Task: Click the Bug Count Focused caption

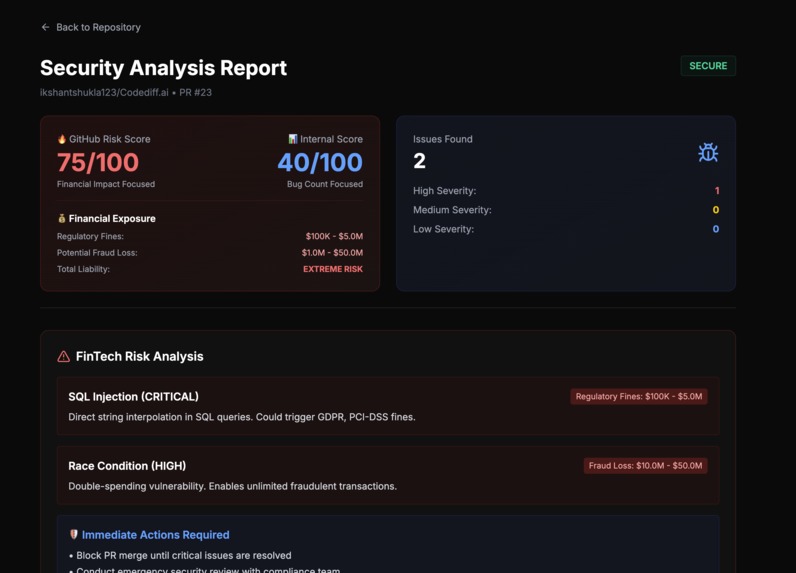Action: 325,184
